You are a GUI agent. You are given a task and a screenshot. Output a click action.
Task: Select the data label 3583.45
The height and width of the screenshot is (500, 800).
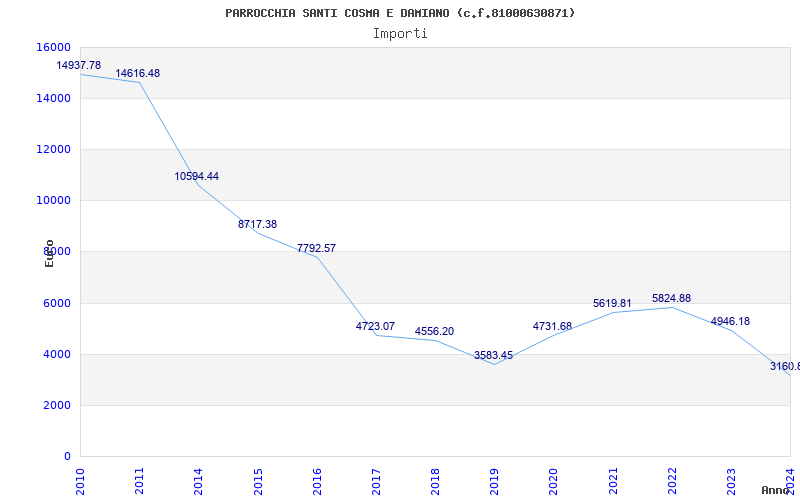tap(493, 356)
